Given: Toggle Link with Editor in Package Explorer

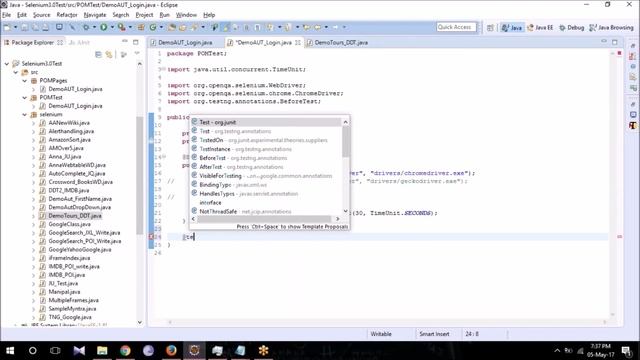Looking at the screenshot, I should coord(109,54).
